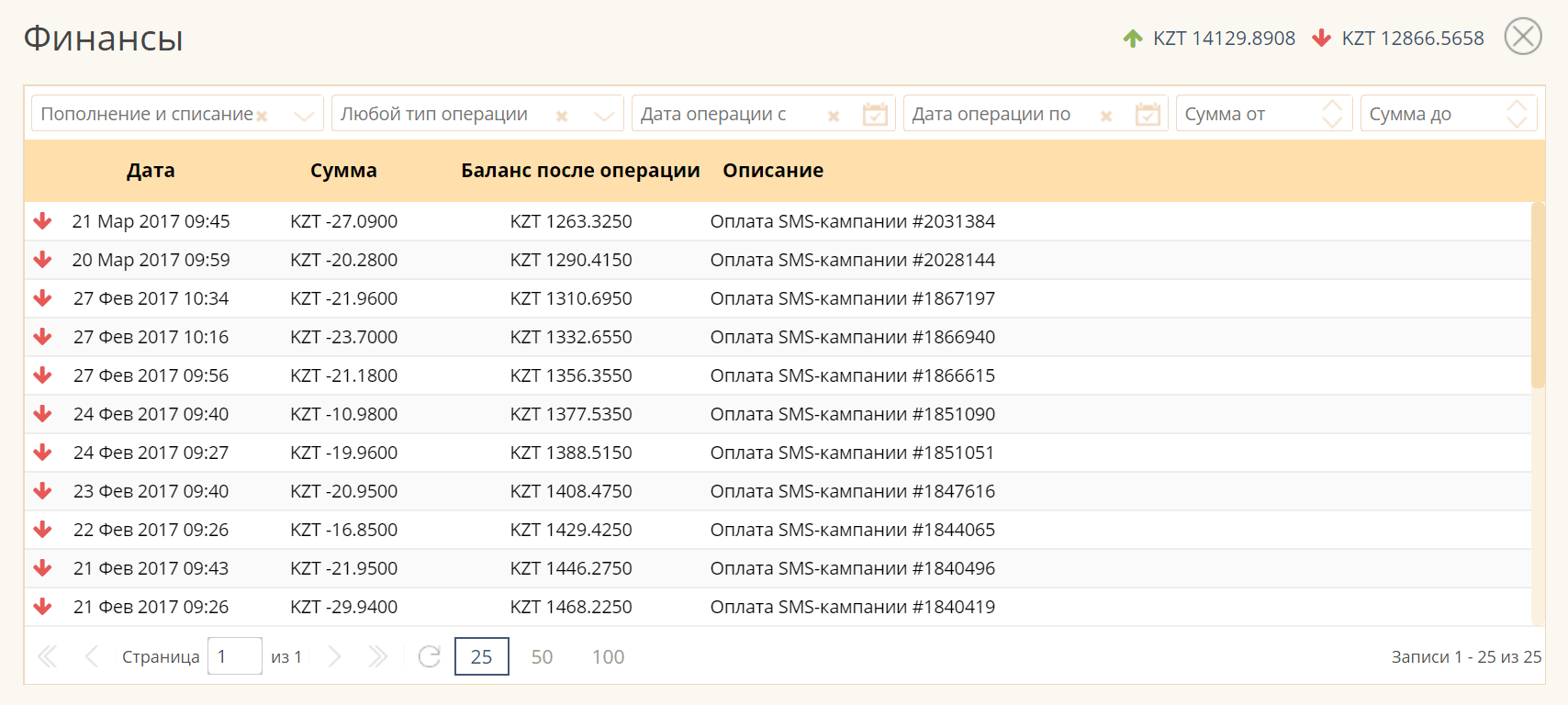Go to last page icon

coord(377,656)
